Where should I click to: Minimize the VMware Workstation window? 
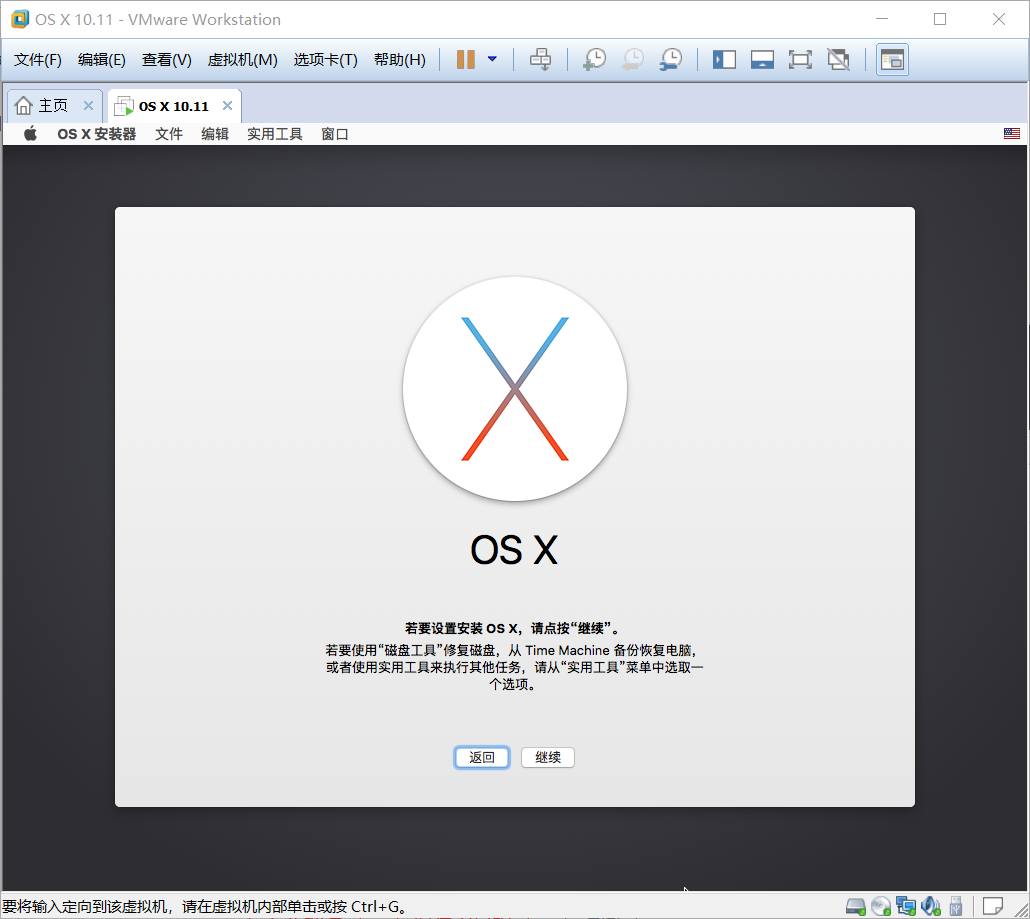coord(882,19)
